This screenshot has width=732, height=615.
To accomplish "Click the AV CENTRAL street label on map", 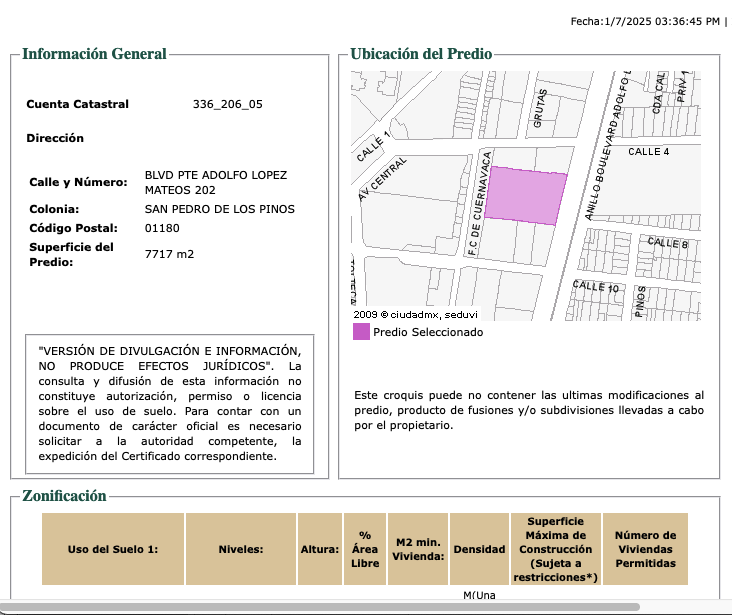I will point(382,179).
